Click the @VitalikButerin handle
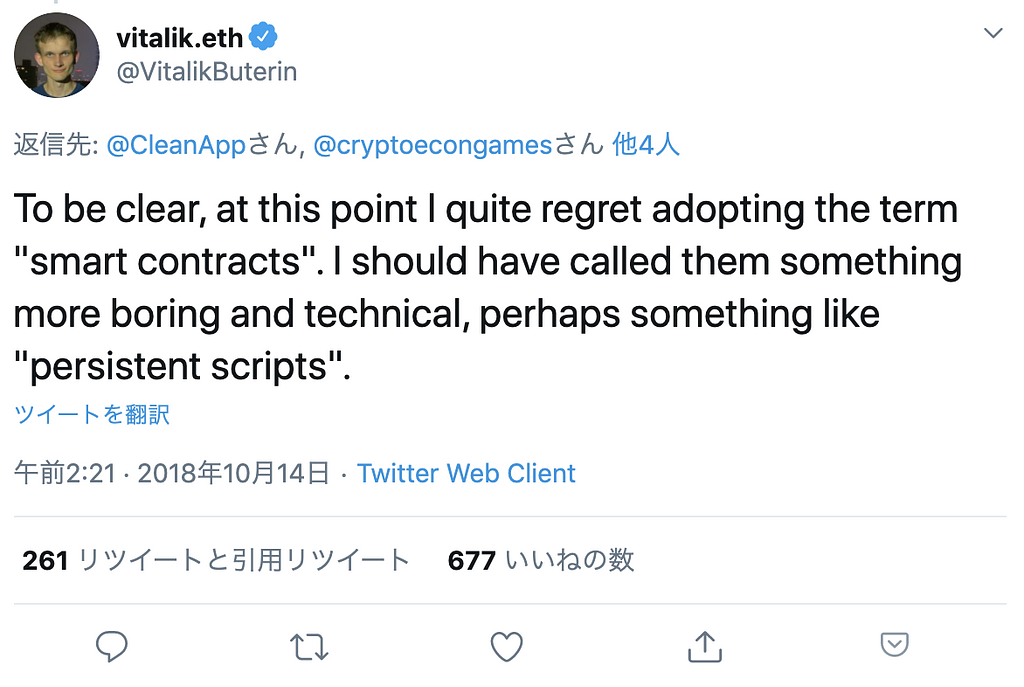Image resolution: width=1024 pixels, height=687 pixels. [207, 73]
